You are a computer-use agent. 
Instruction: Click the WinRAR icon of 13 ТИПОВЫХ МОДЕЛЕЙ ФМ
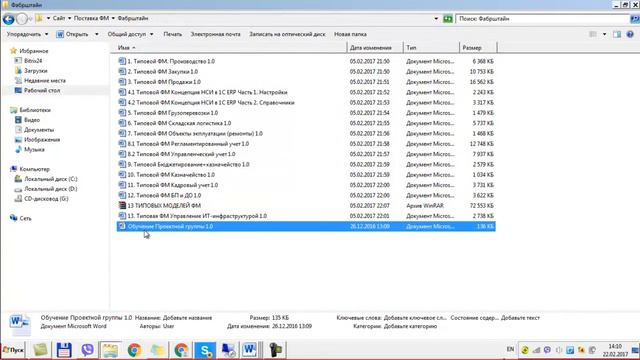click(x=122, y=205)
